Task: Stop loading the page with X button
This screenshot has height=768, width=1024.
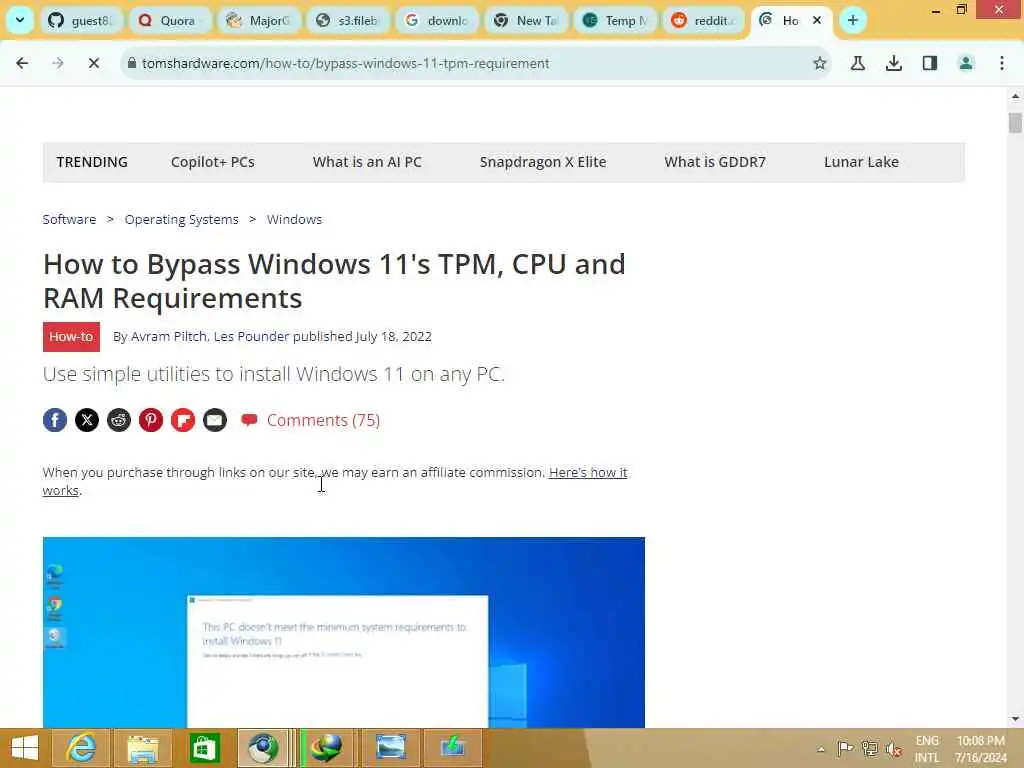Action: click(x=93, y=63)
